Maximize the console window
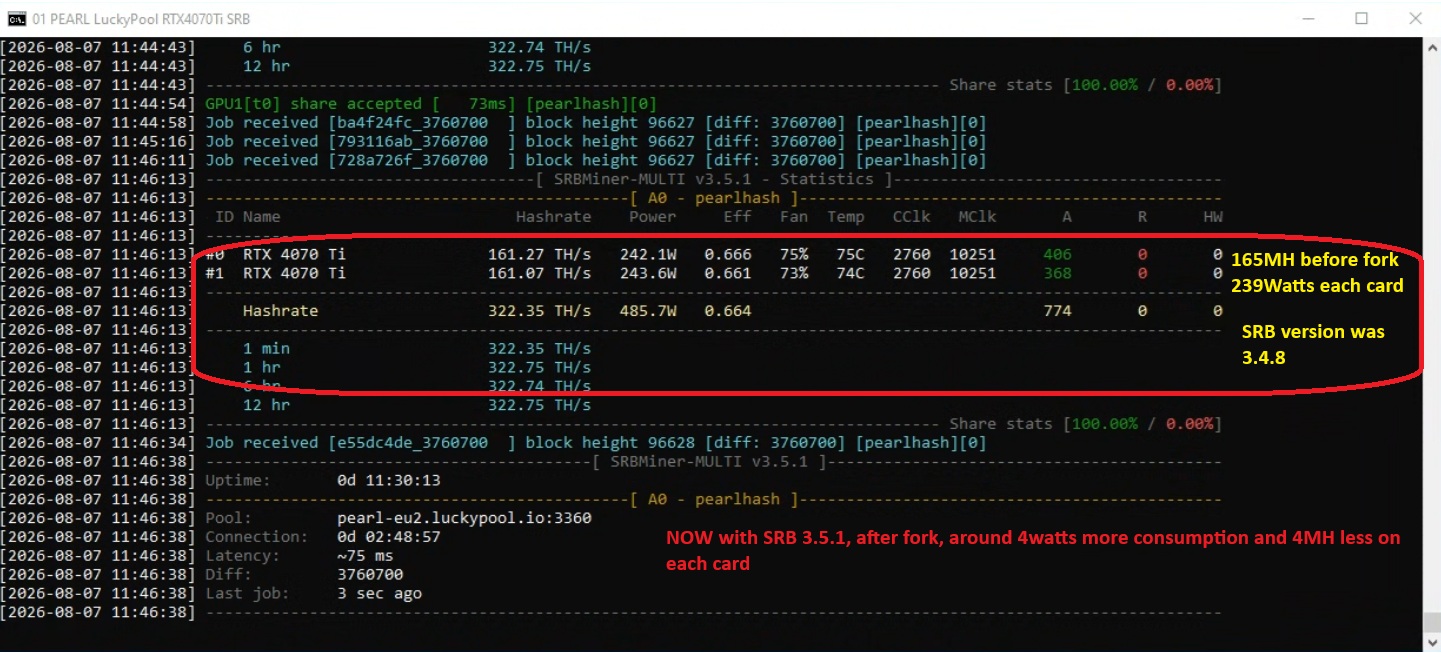This screenshot has height=653, width=1441. click(1361, 18)
